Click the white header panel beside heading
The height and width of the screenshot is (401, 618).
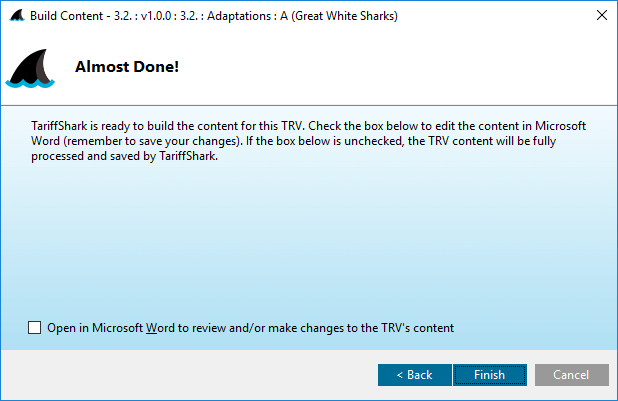(x=394, y=67)
